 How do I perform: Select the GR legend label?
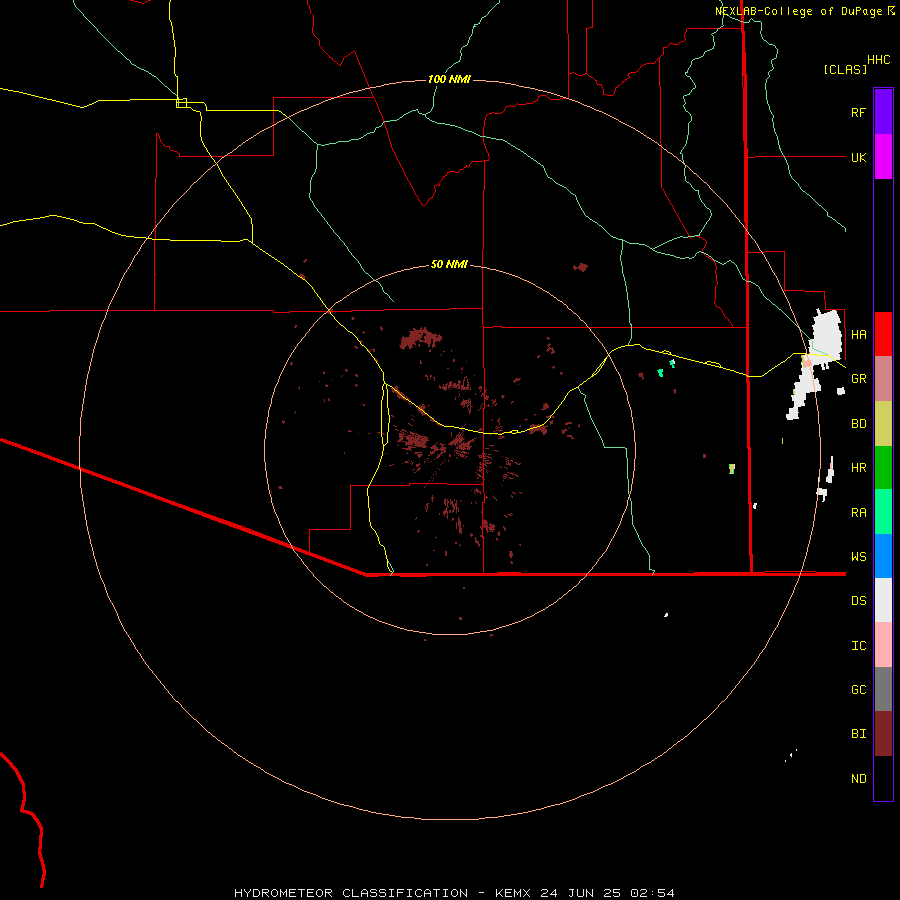click(x=858, y=379)
